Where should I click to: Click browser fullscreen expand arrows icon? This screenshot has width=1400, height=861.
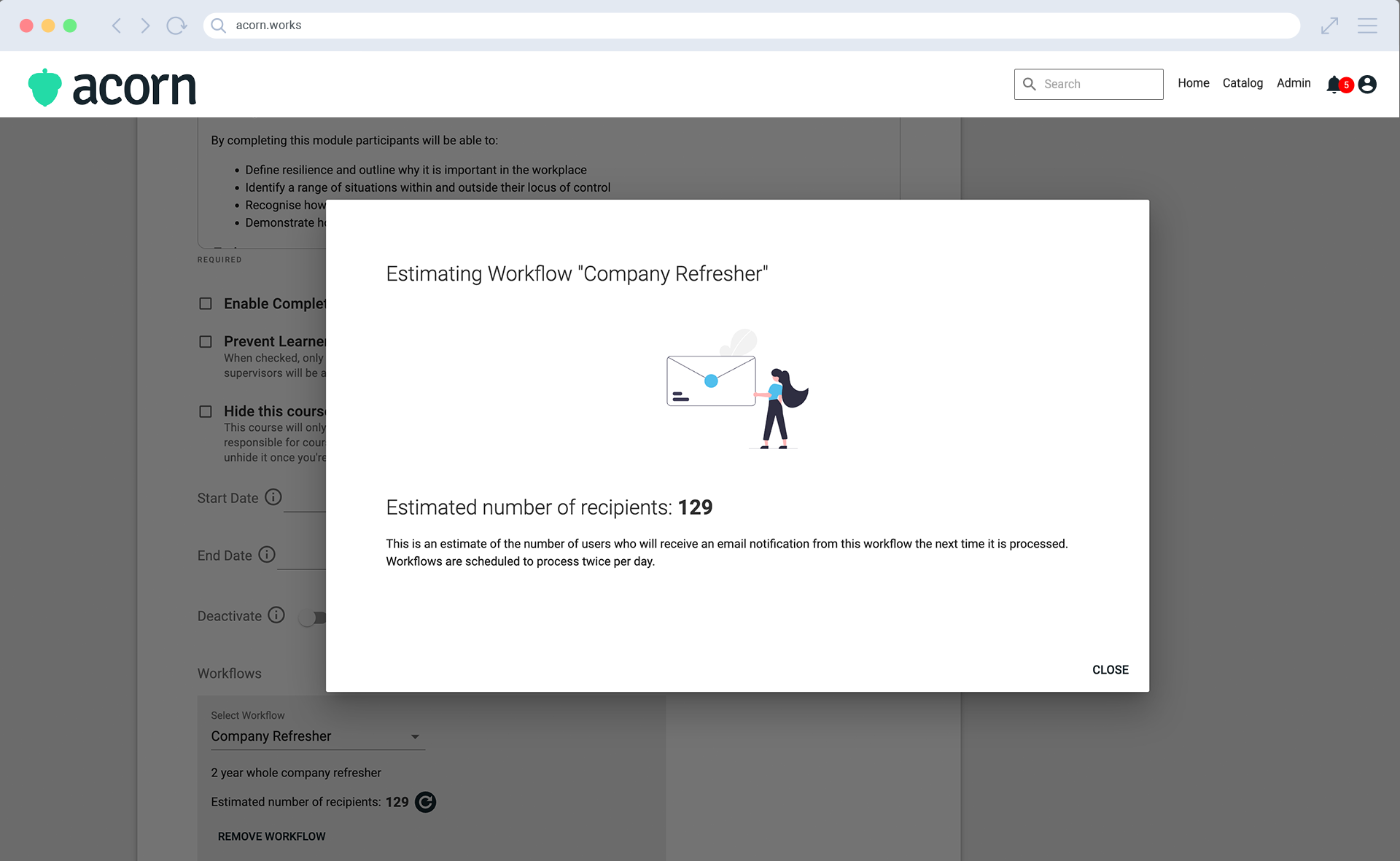[1329, 26]
